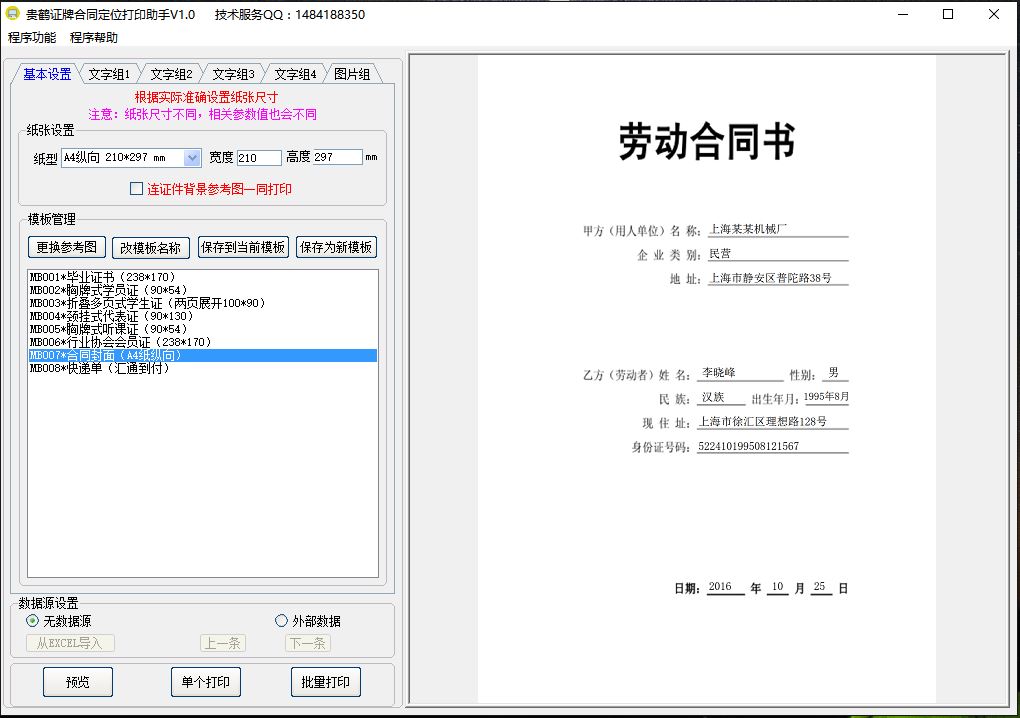This screenshot has width=1020, height=718.
Task: Select template MB004*颈挂式代表证
Action: (202, 316)
